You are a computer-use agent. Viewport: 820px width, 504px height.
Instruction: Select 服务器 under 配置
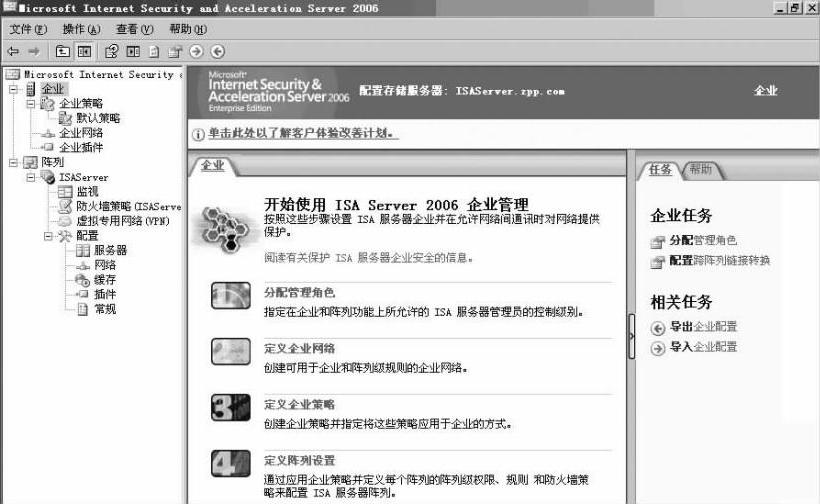110,250
